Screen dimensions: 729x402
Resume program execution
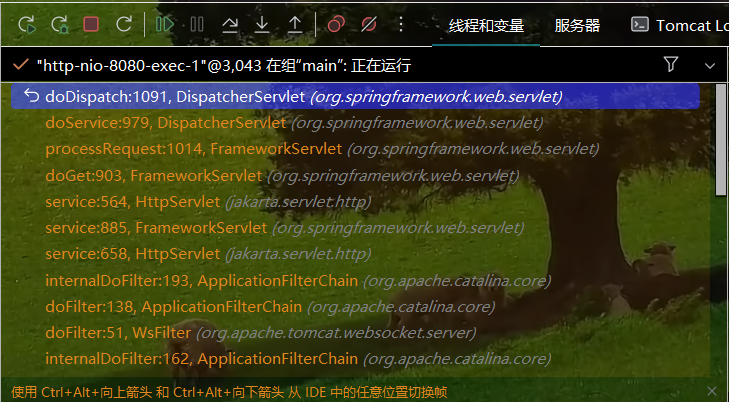click(x=165, y=24)
